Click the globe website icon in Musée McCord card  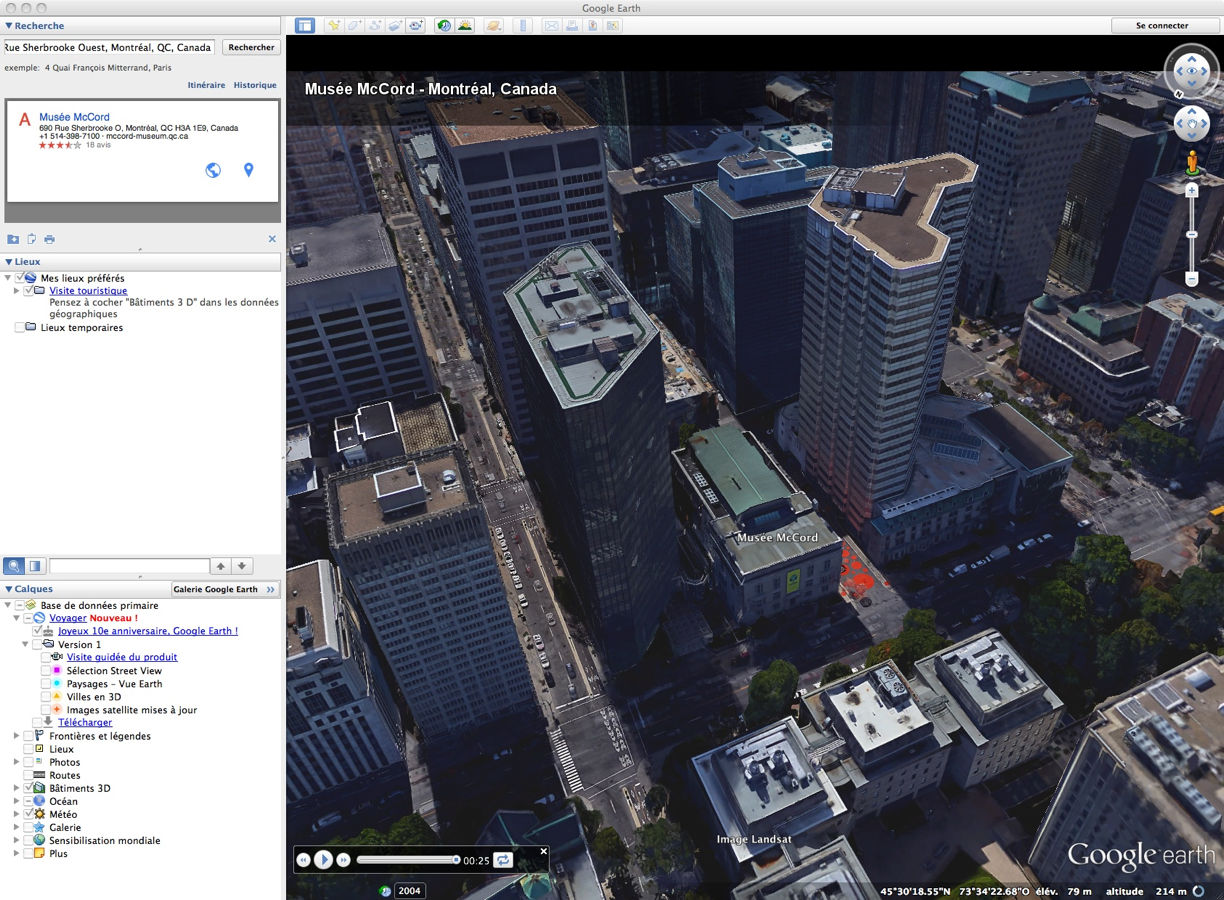(213, 170)
